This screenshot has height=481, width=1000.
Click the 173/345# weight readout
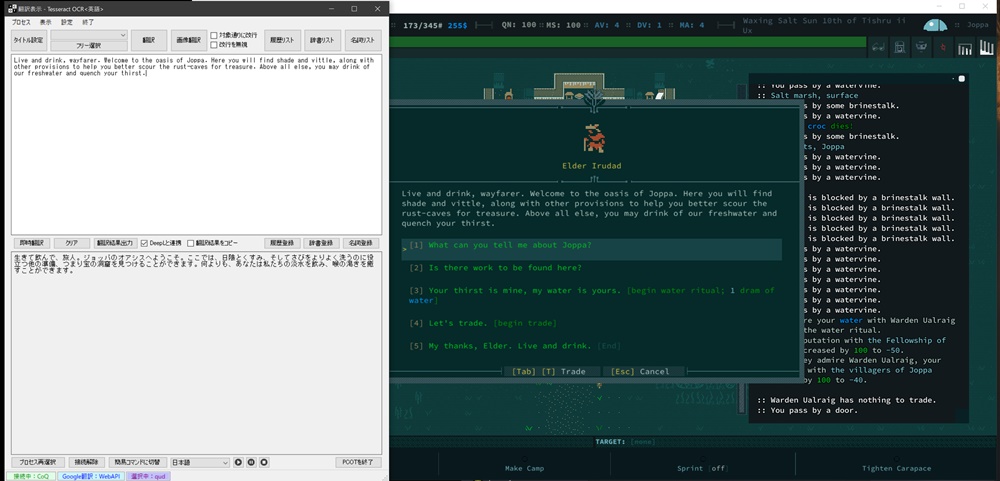tap(421, 26)
